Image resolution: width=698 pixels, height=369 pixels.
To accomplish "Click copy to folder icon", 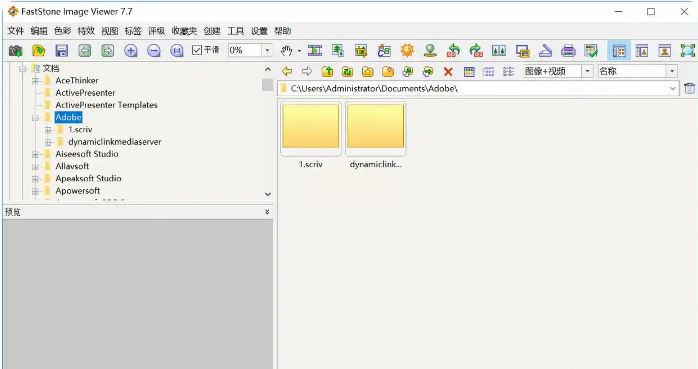I will point(408,71).
